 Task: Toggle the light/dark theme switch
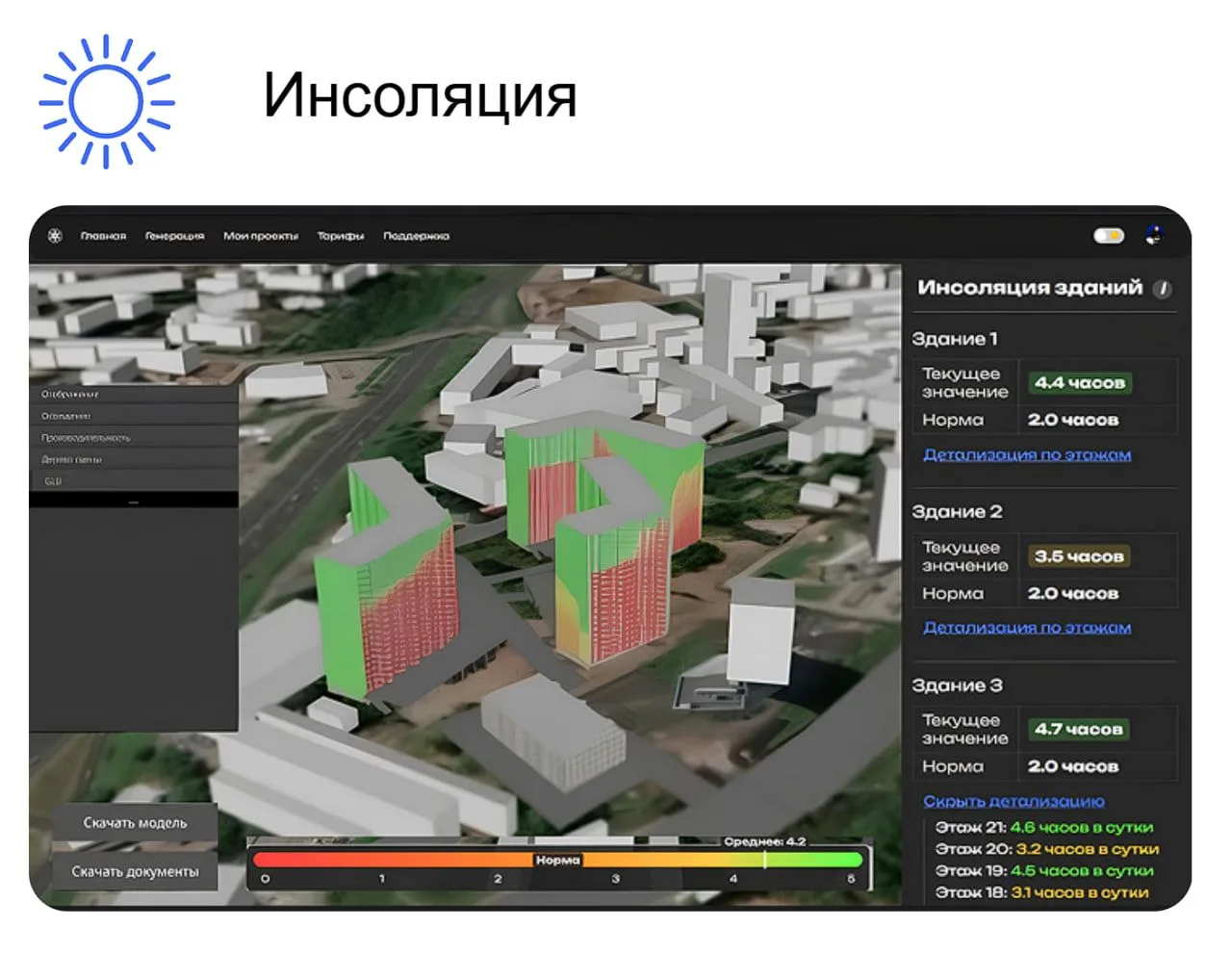point(1109,236)
